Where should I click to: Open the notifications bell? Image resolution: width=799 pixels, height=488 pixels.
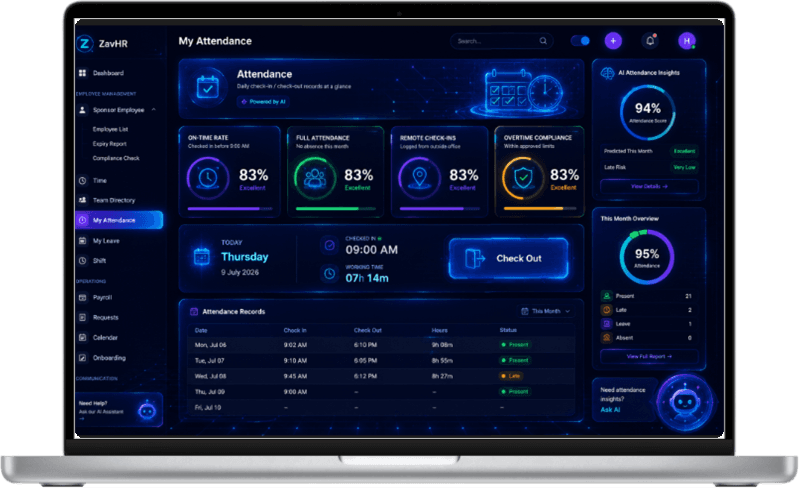pos(650,41)
